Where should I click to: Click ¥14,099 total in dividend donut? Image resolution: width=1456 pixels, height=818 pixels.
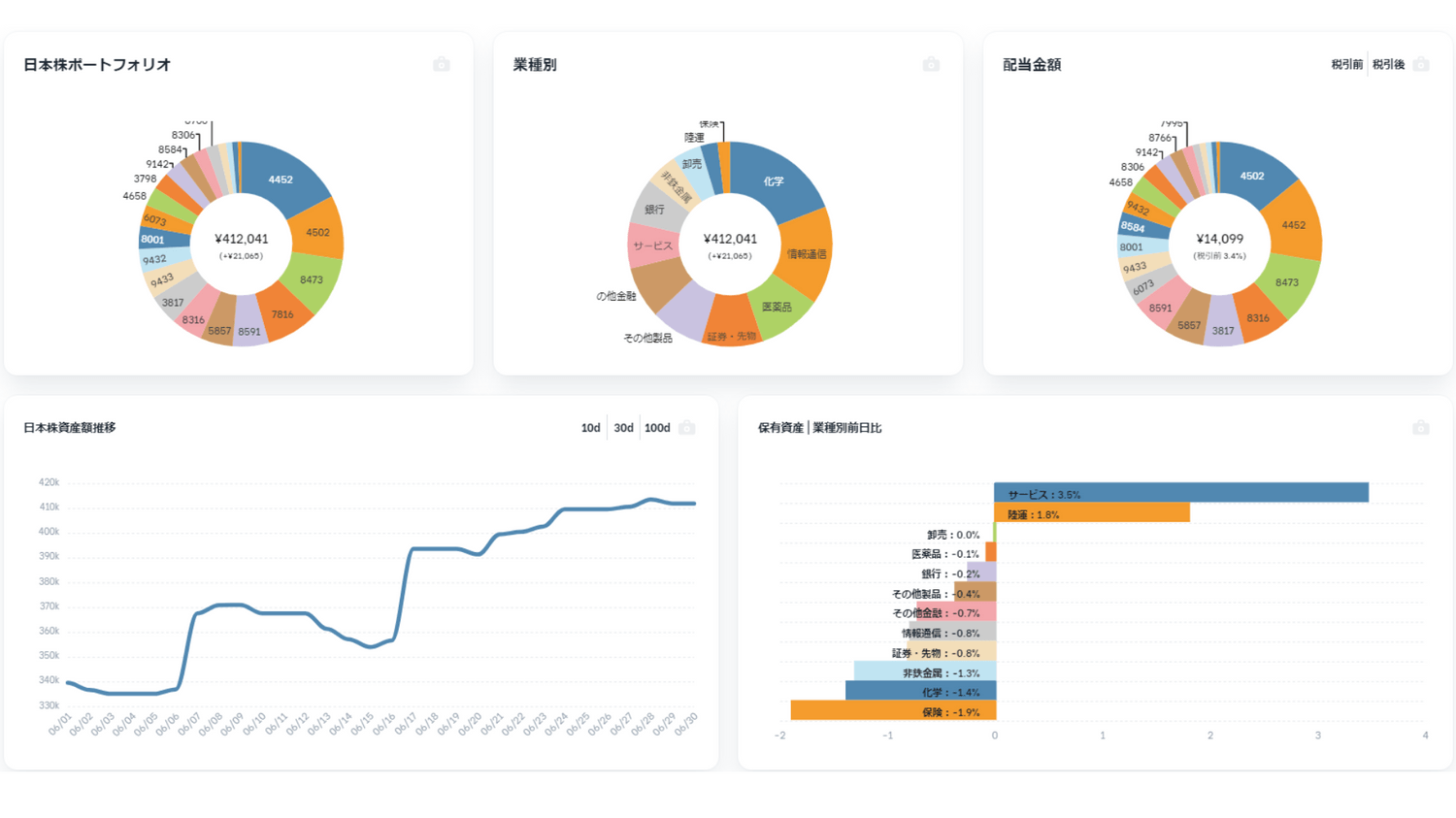click(1219, 239)
